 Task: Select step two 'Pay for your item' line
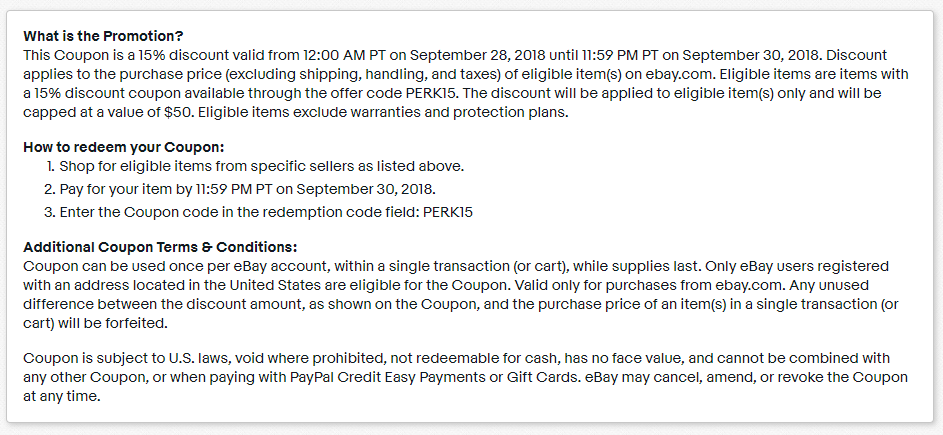point(241,189)
